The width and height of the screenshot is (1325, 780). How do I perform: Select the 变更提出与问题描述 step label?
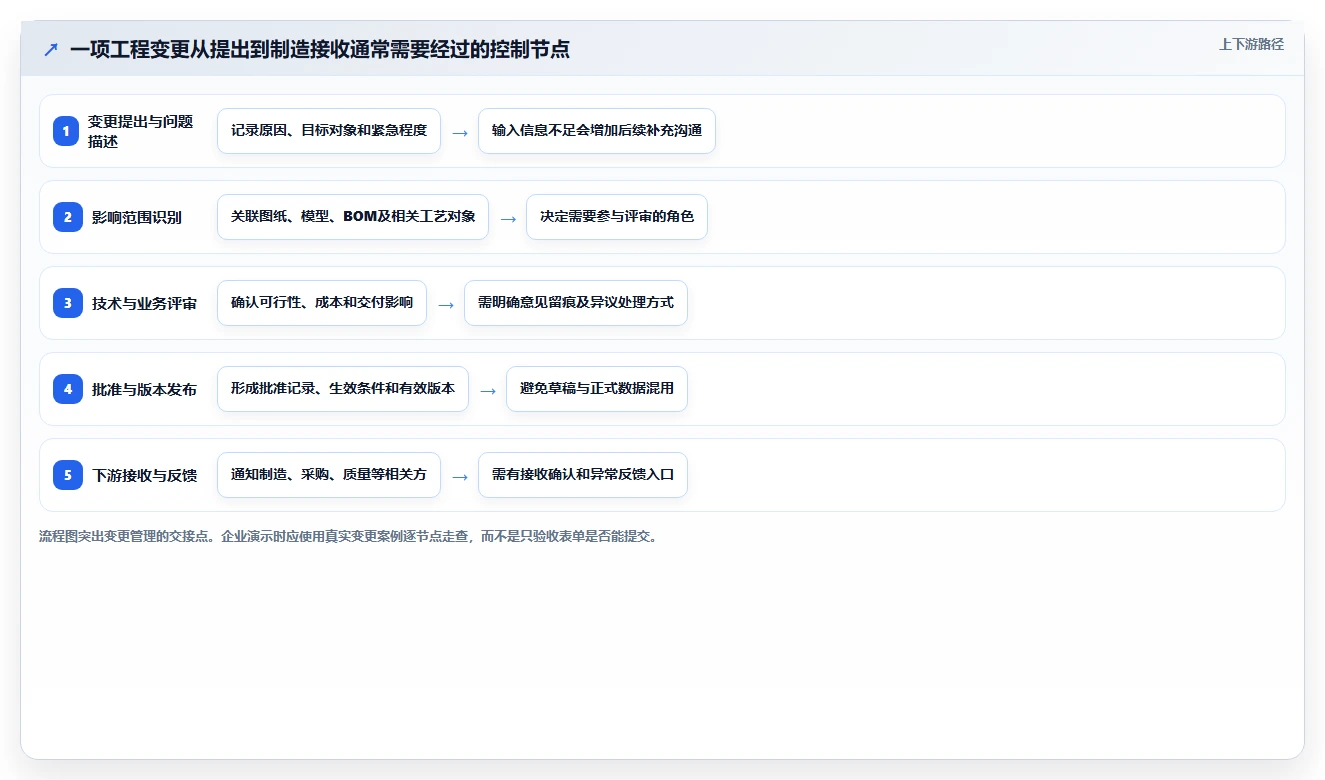coord(140,131)
